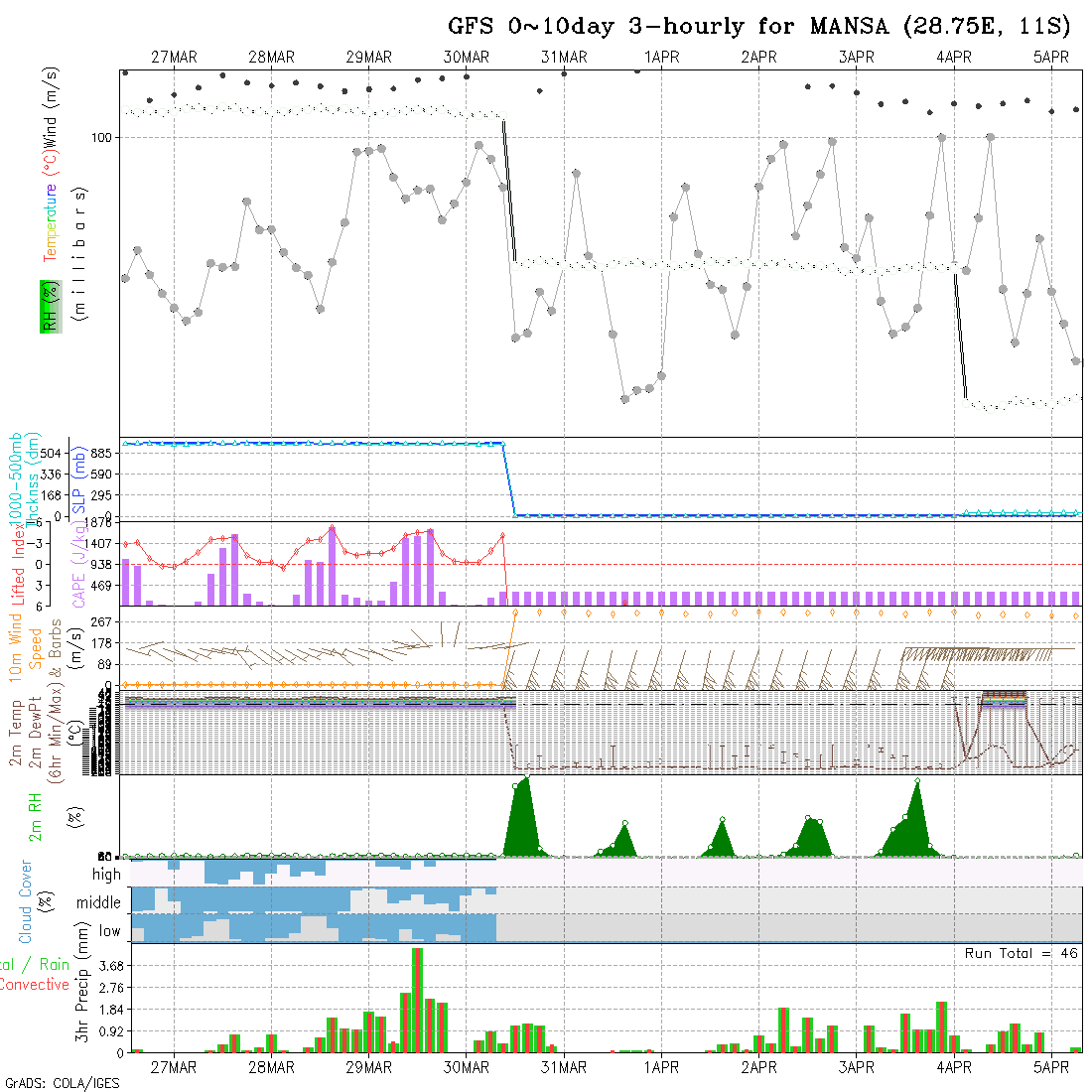Click the green 2m RH axis label
The width and height of the screenshot is (1092, 1092).
point(35,815)
